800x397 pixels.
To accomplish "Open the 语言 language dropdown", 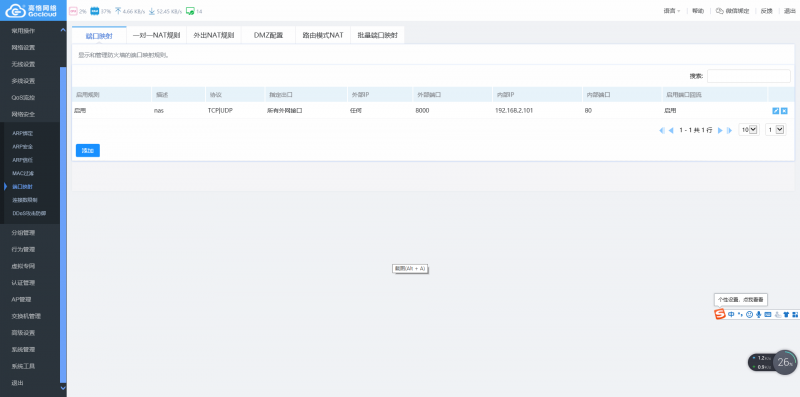I will click(x=671, y=11).
